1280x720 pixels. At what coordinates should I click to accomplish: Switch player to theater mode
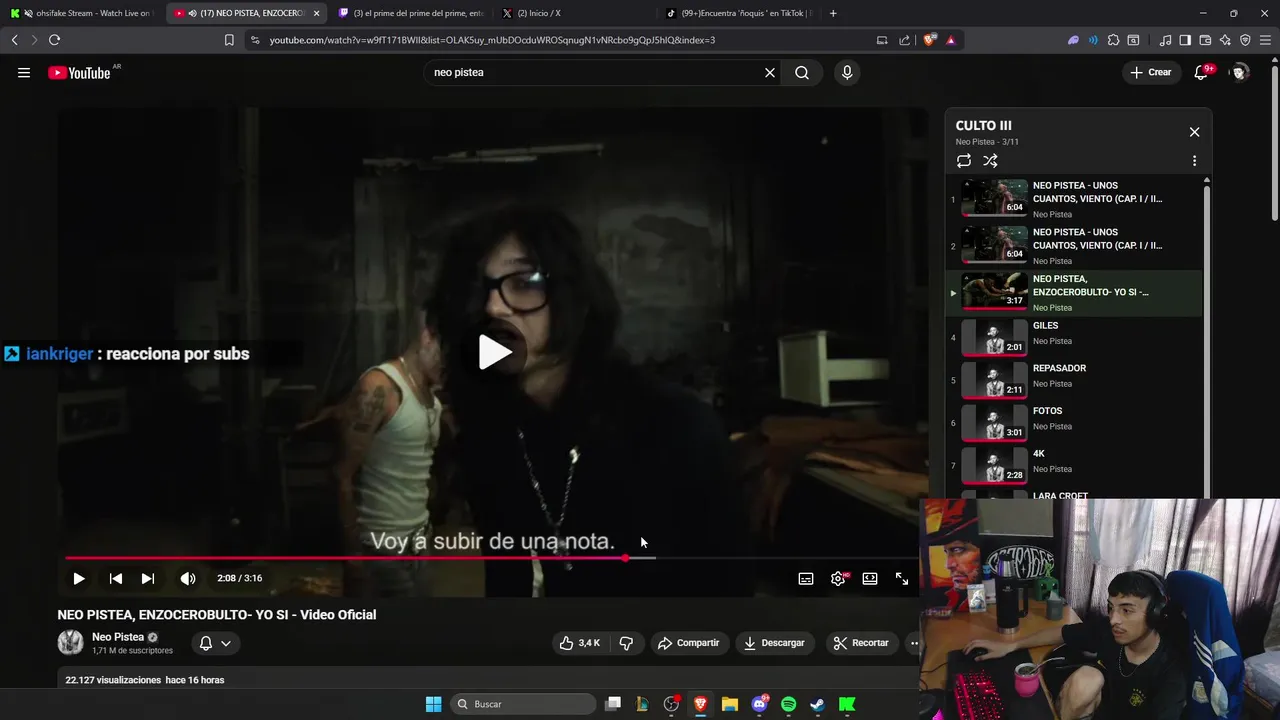pyautogui.click(x=870, y=578)
